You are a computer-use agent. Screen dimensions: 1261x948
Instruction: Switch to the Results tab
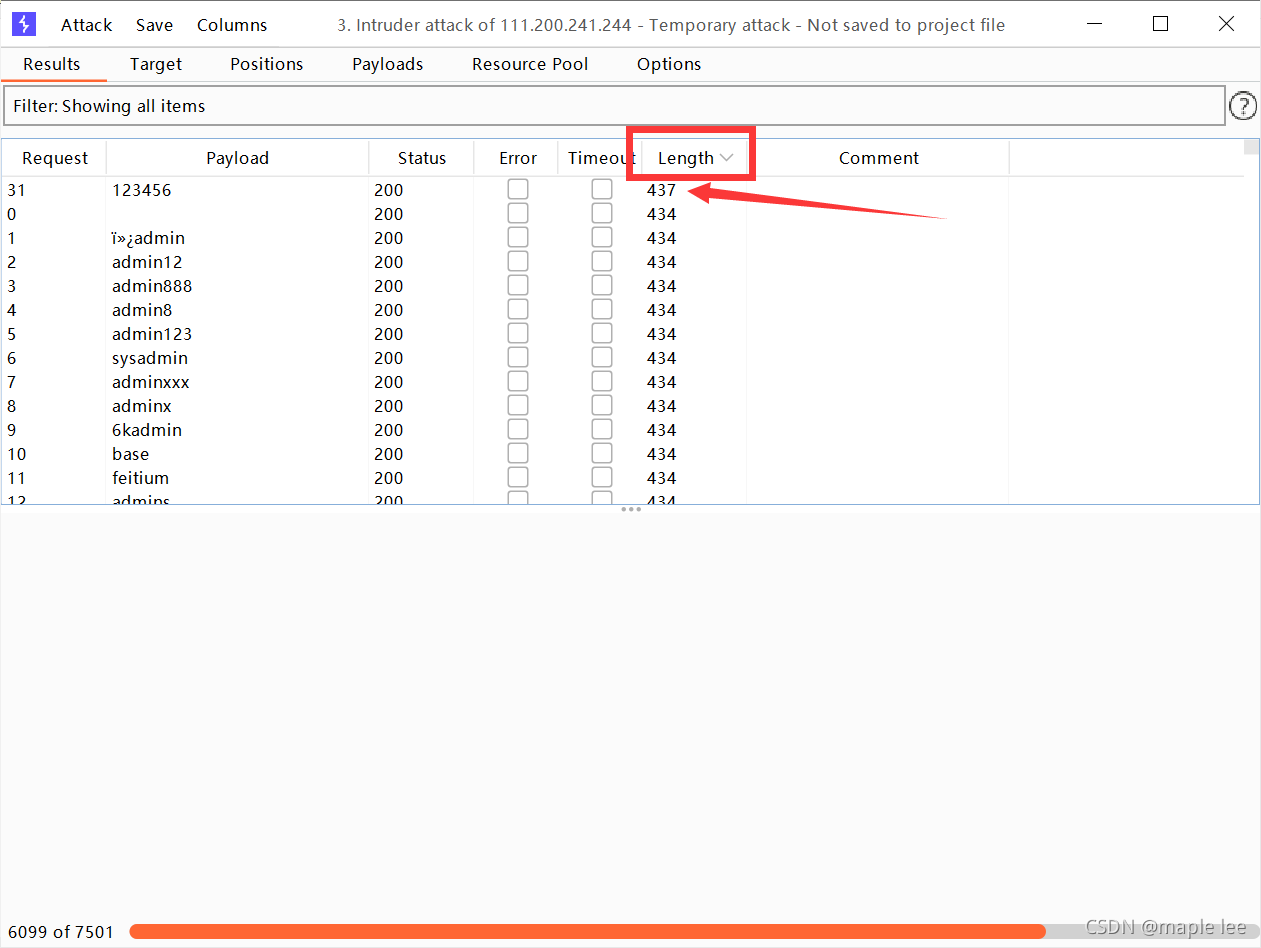pyautogui.click(x=52, y=64)
